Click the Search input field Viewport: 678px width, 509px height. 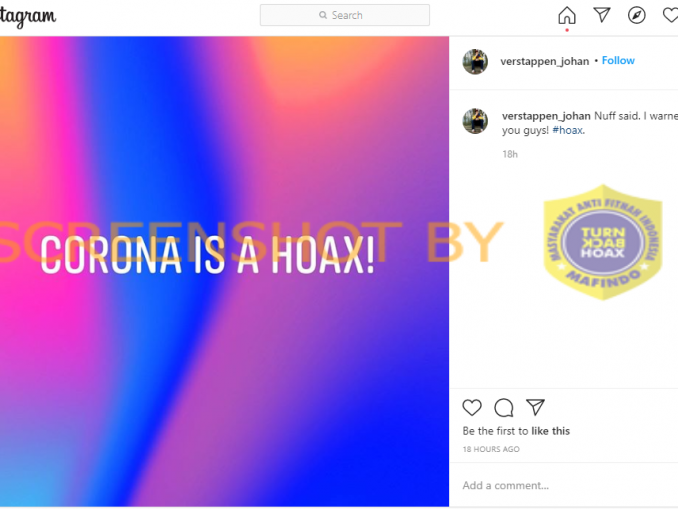(x=345, y=15)
